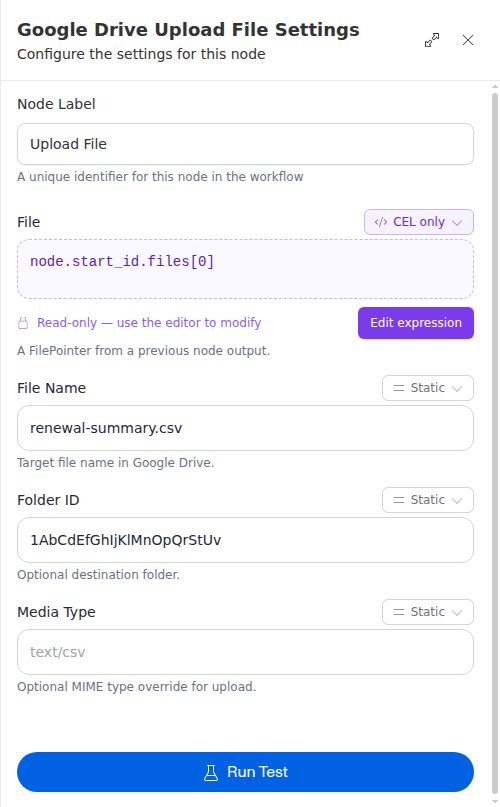Expand the settings panel to full size

[x=432, y=40]
